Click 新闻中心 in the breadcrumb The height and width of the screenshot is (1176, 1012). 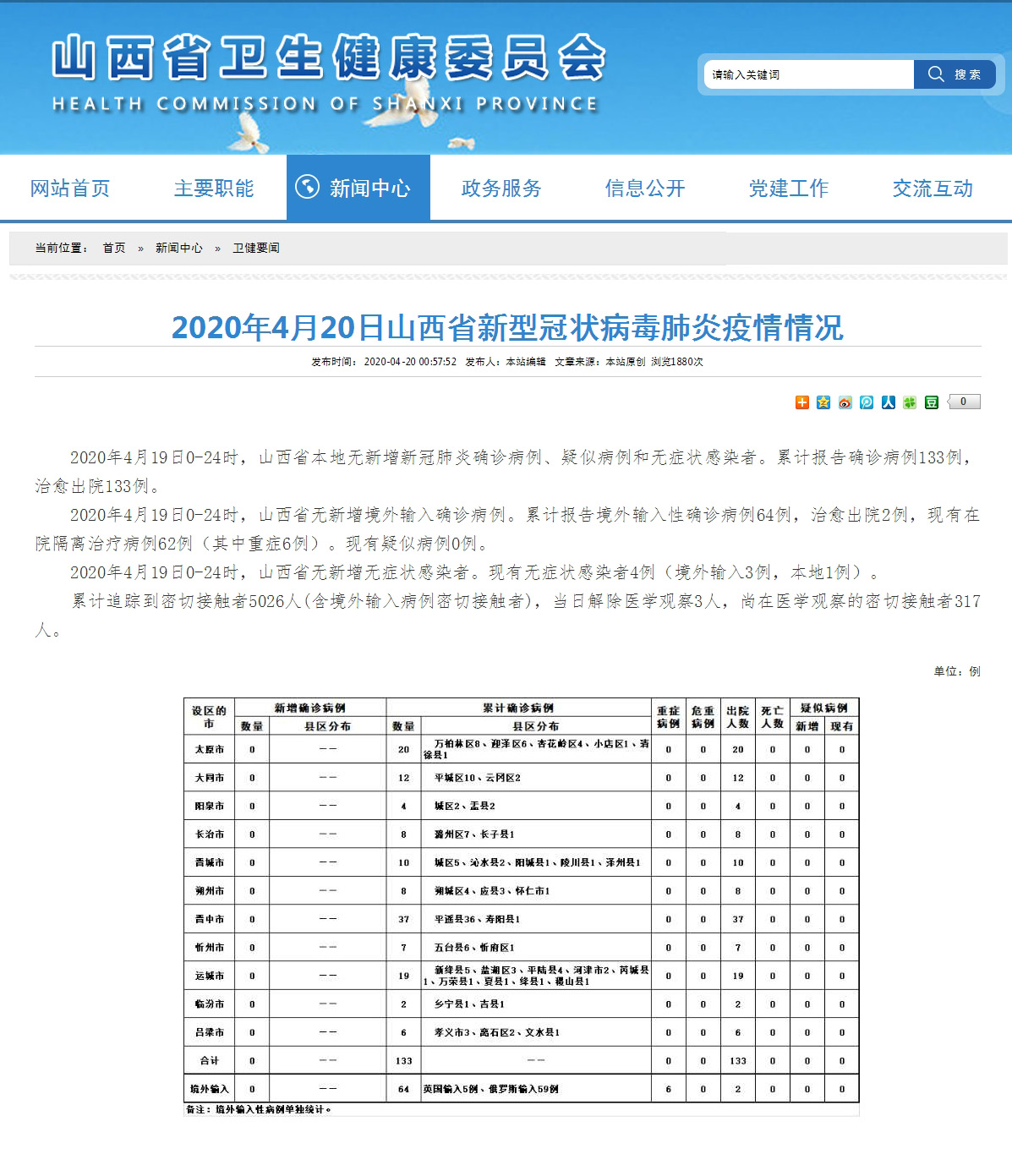point(179,248)
